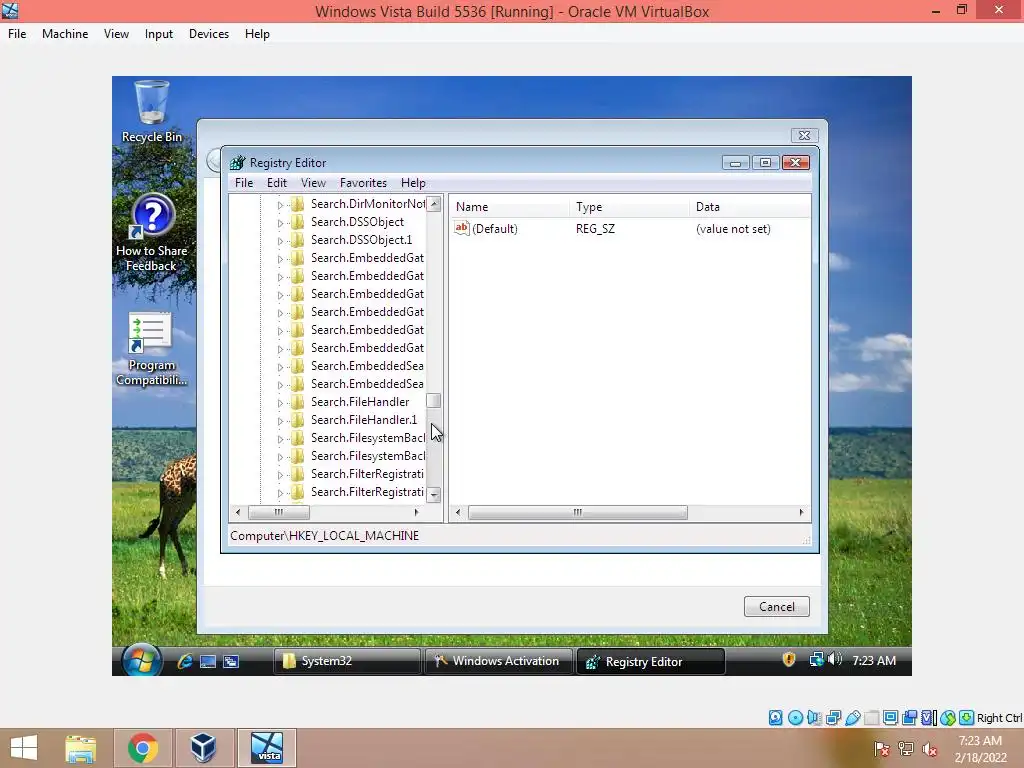The image size is (1024, 768).
Task: Click the Type column header
Action: (x=630, y=207)
